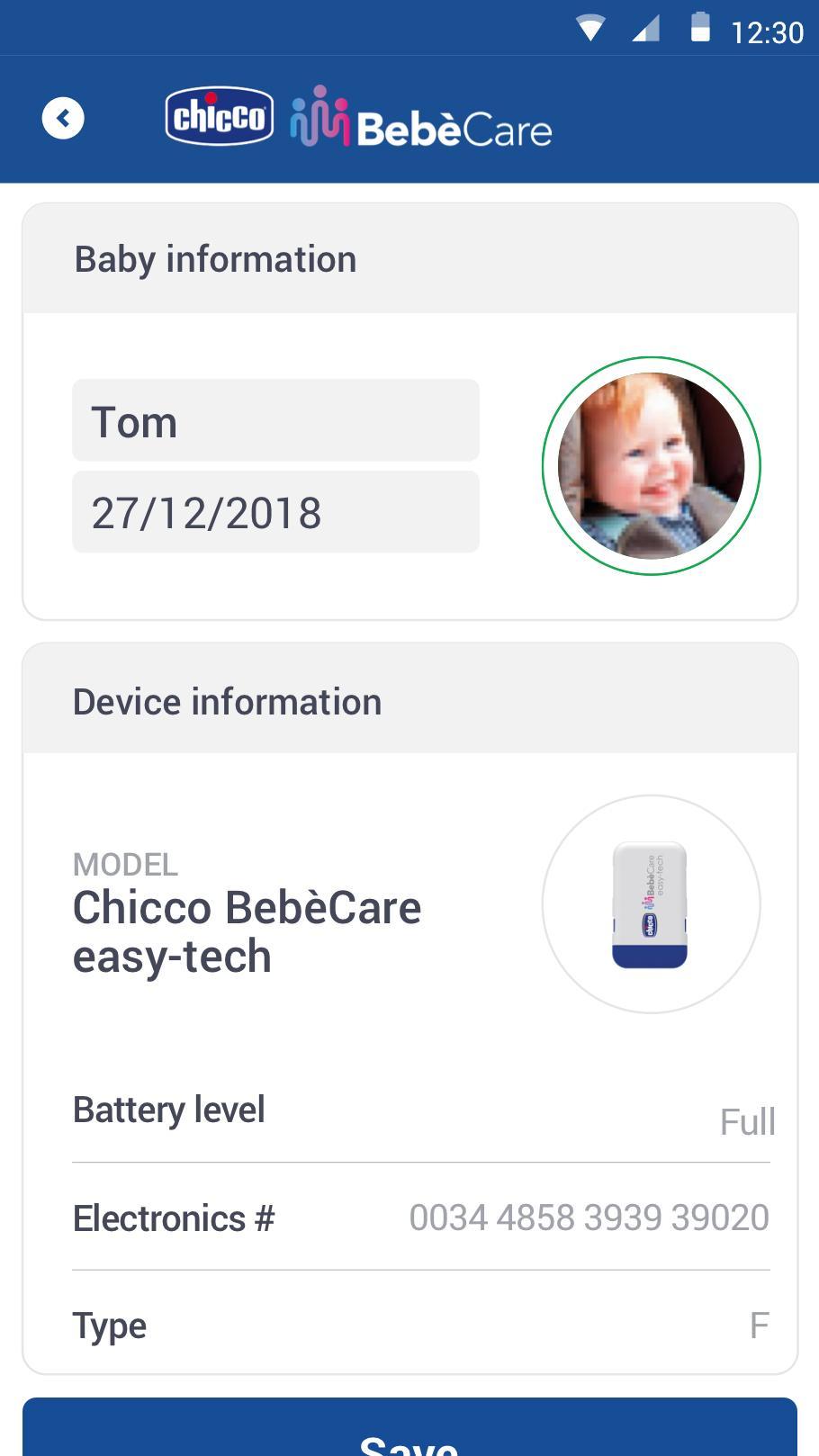Viewport: 819px width, 1456px height.
Task: Click the Chicco logo
Action: click(220, 116)
